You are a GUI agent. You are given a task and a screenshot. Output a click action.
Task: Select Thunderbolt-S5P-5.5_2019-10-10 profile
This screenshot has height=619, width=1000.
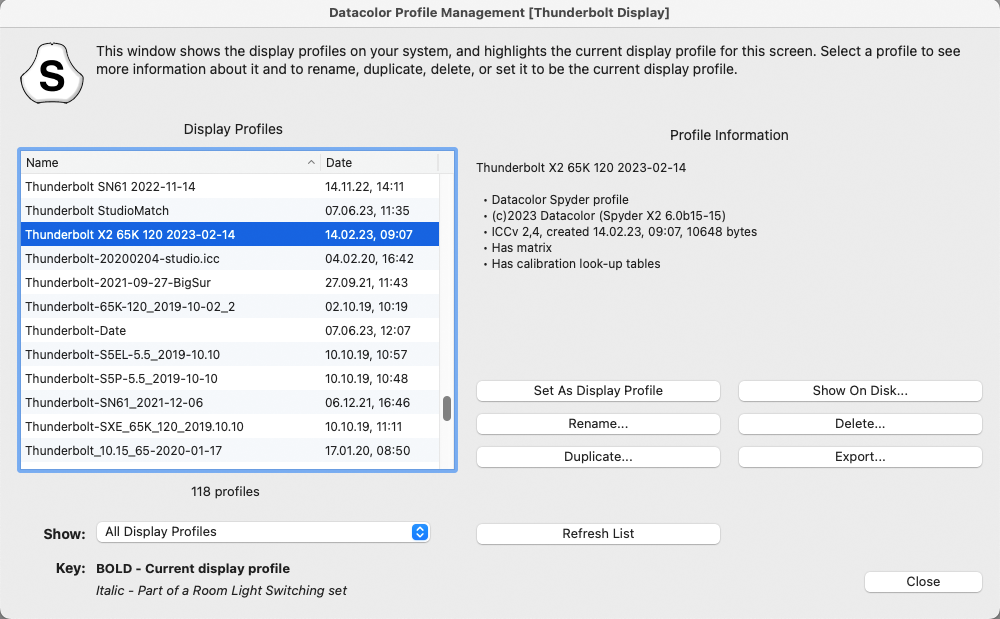coord(230,379)
